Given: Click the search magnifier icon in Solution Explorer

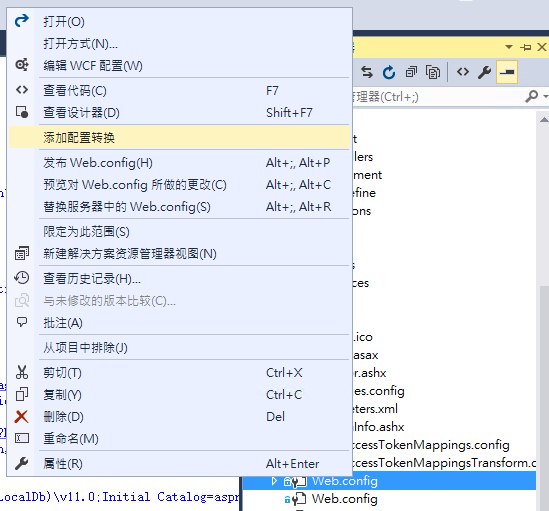Looking at the screenshot, I should coord(531,96).
